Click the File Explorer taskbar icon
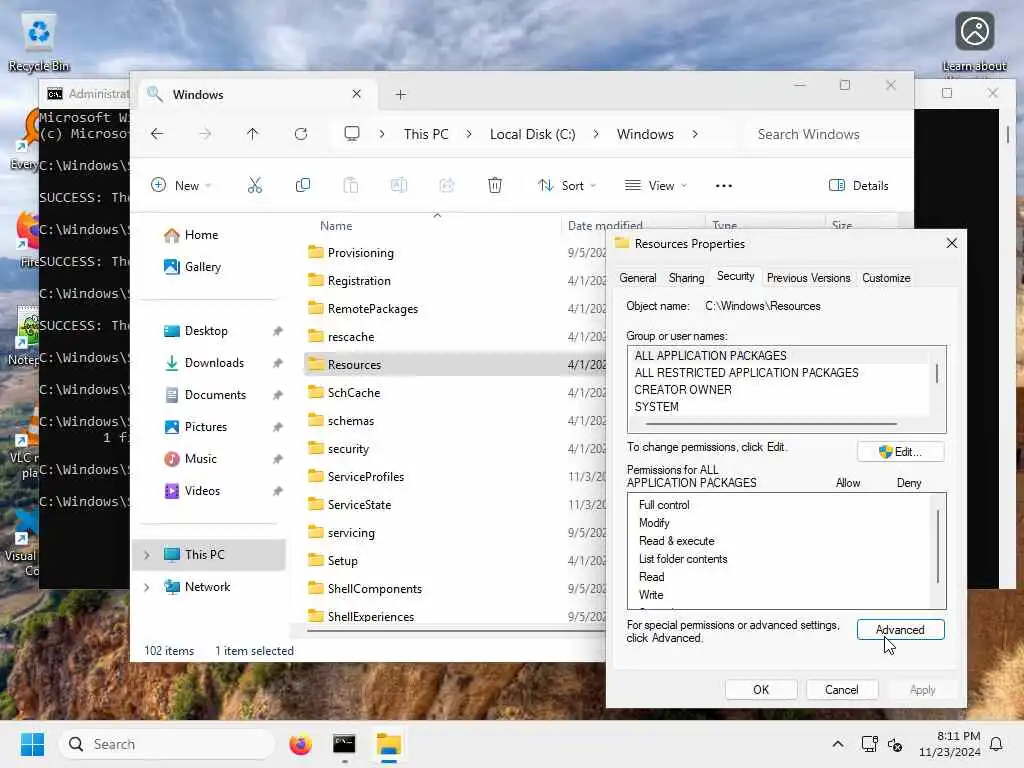 tap(389, 744)
